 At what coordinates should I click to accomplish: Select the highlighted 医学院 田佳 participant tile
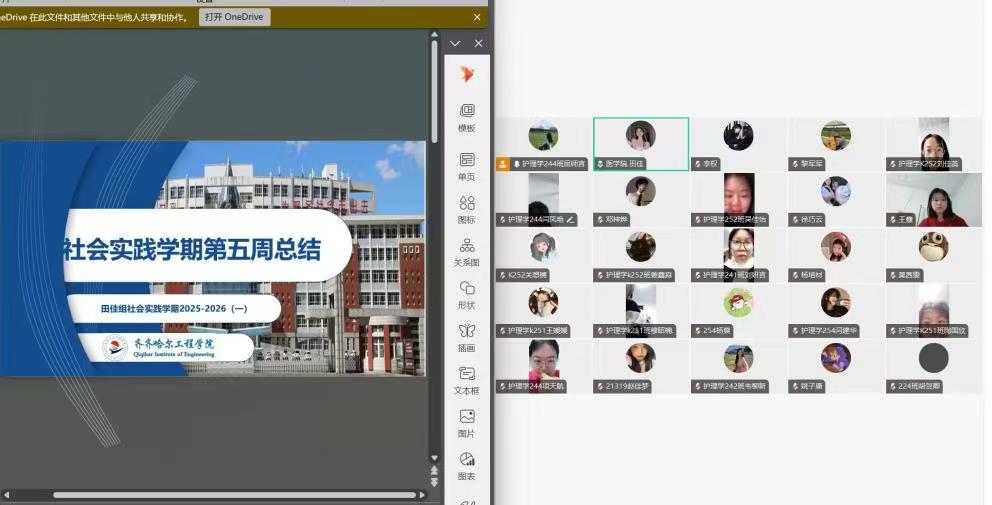point(640,144)
